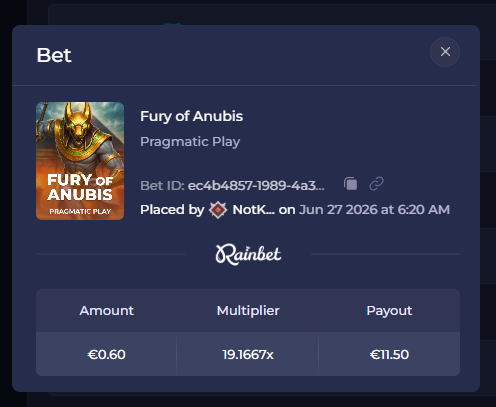496x407 pixels.
Task: Click the red diamond rank badge
Action: tap(218, 210)
